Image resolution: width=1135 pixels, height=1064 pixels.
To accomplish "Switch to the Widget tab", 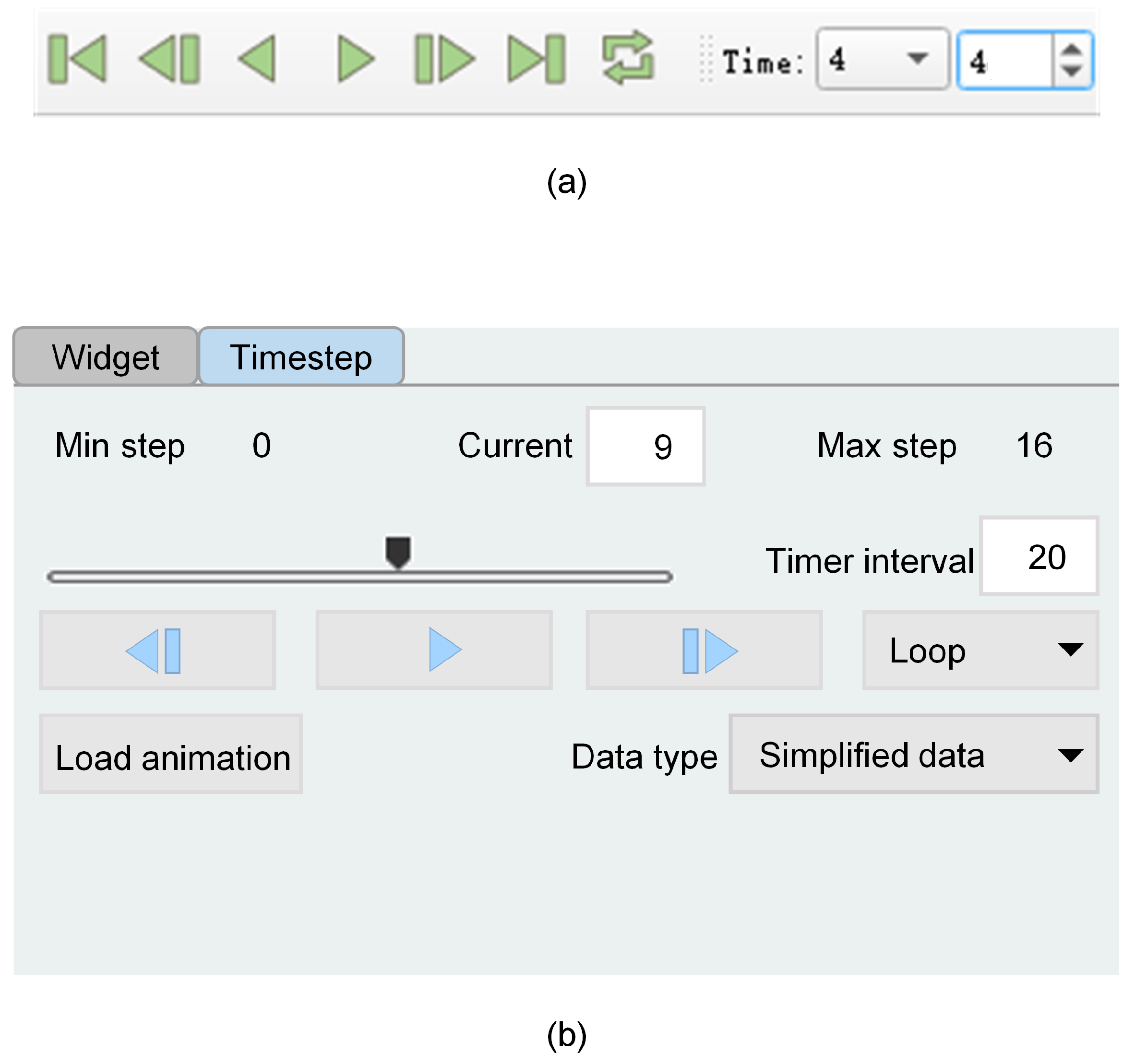I will [x=106, y=357].
